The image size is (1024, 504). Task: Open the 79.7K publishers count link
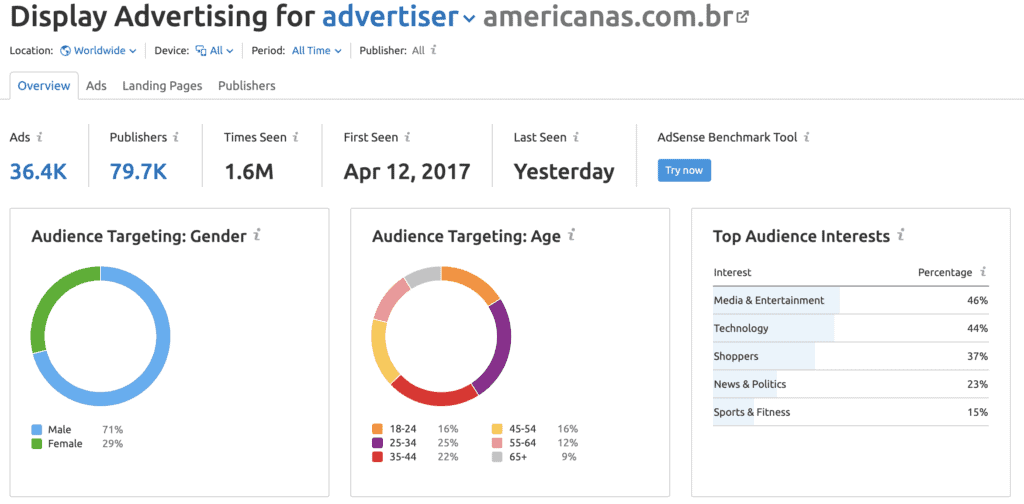(138, 172)
